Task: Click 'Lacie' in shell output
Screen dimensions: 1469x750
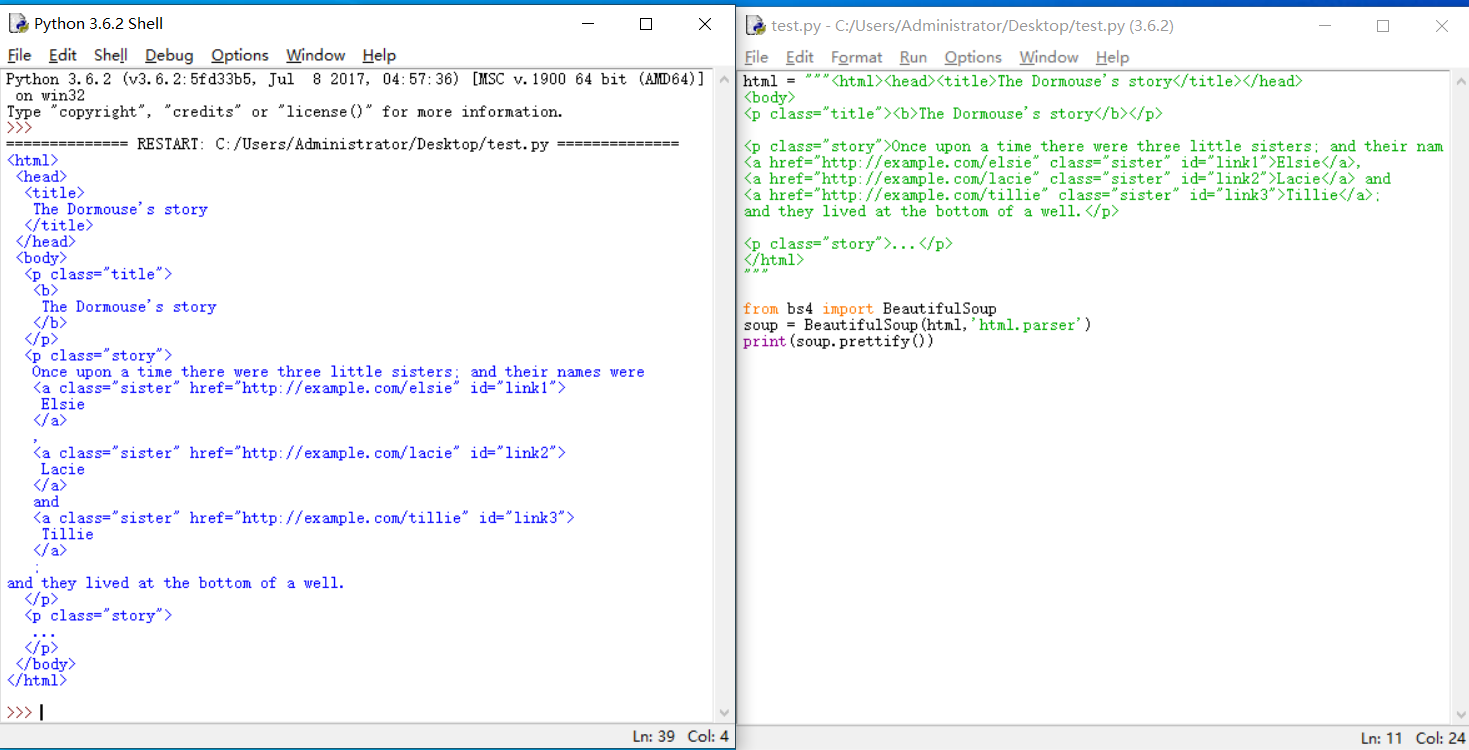Action: point(63,469)
